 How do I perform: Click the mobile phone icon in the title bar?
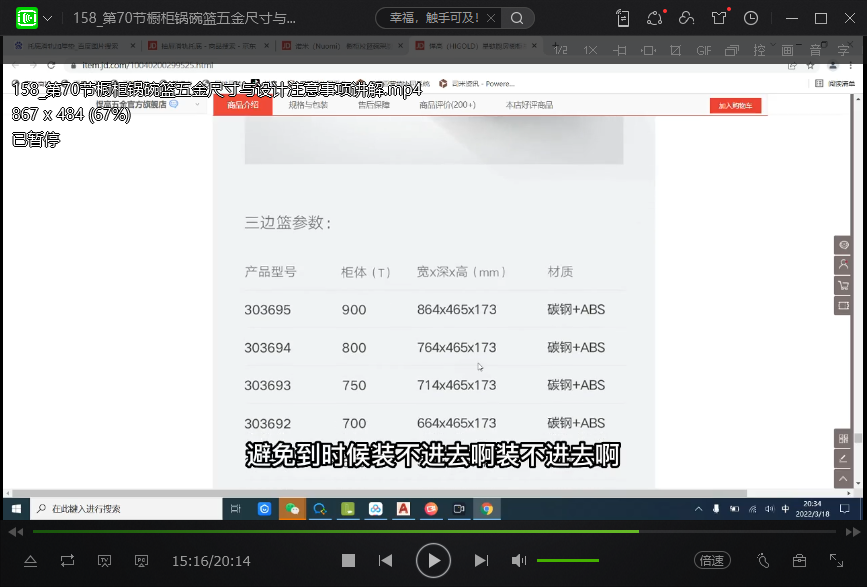click(x=623, y=18)
